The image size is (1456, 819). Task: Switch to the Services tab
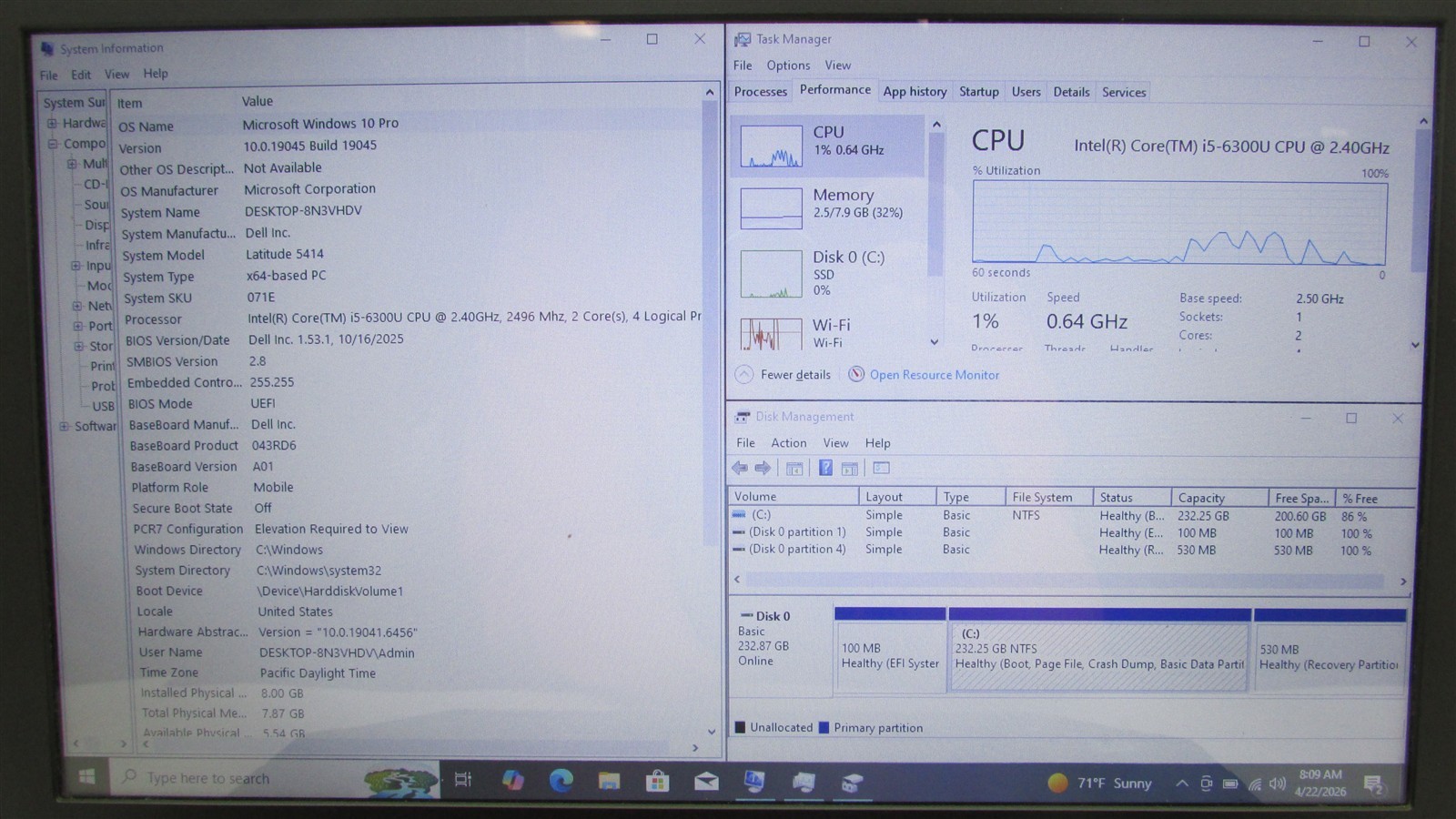[1124, 92]
